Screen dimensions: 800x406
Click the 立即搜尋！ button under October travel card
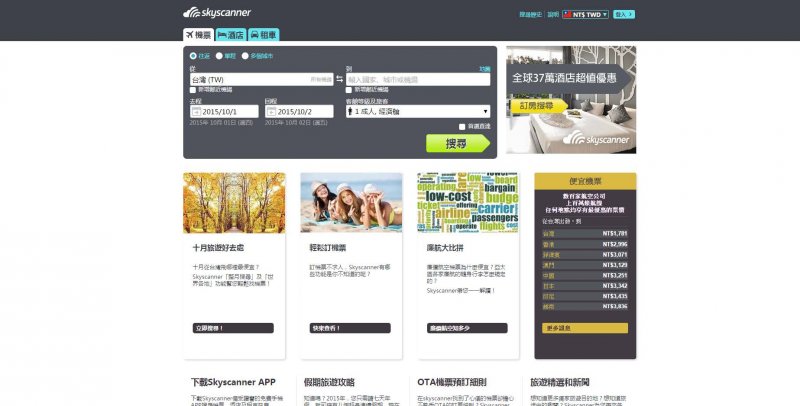[233, 328]
